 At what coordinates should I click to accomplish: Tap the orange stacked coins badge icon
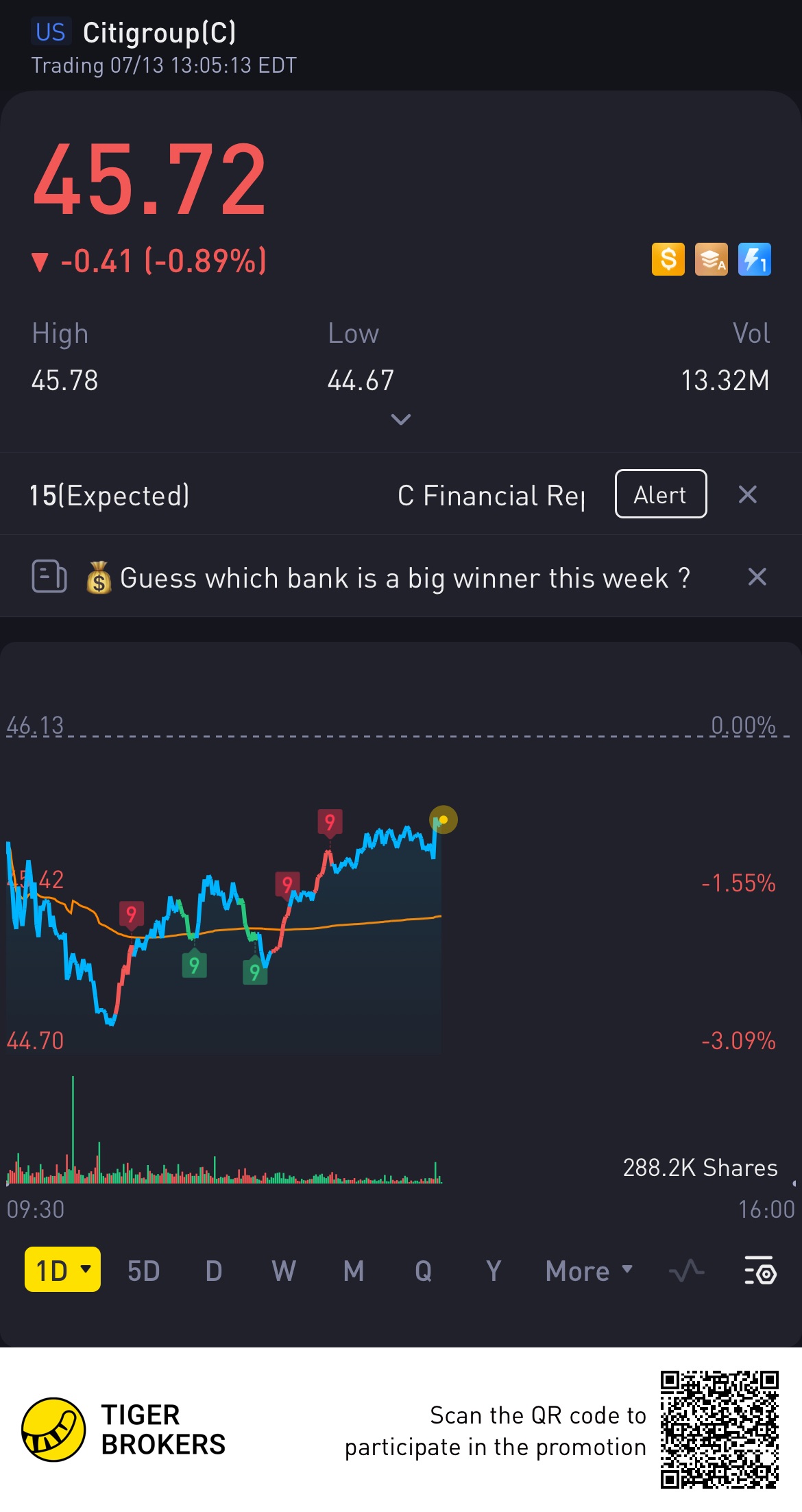pos(711,260)
